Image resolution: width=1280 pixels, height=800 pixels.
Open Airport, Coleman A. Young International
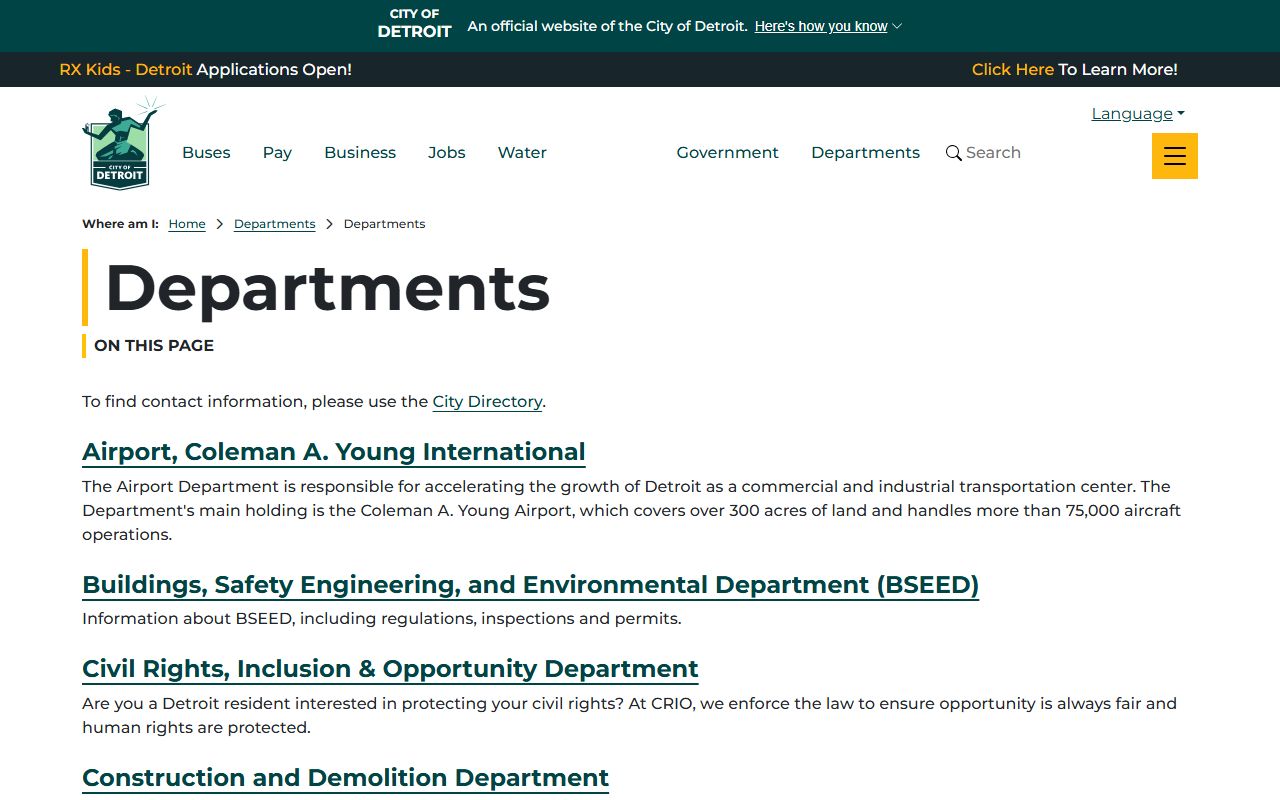tap(334, 452)
